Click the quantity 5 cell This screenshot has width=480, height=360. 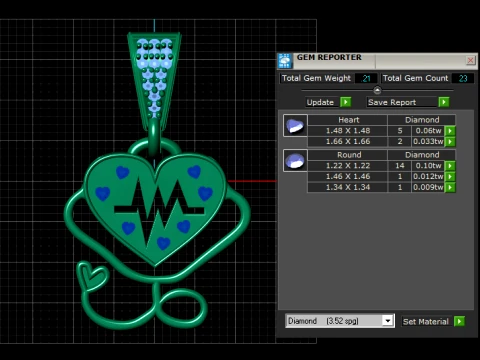point(400,131)
